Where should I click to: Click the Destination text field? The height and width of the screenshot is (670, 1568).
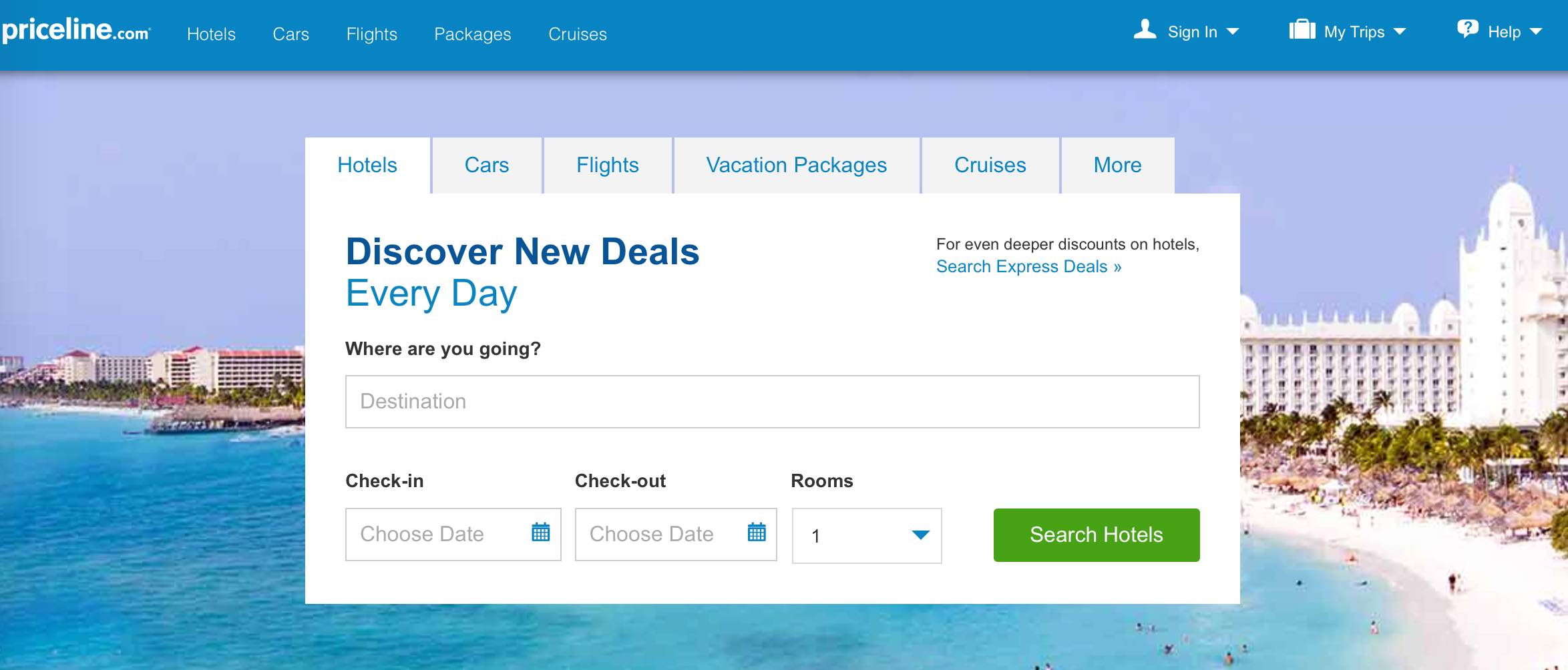point(772,402)
